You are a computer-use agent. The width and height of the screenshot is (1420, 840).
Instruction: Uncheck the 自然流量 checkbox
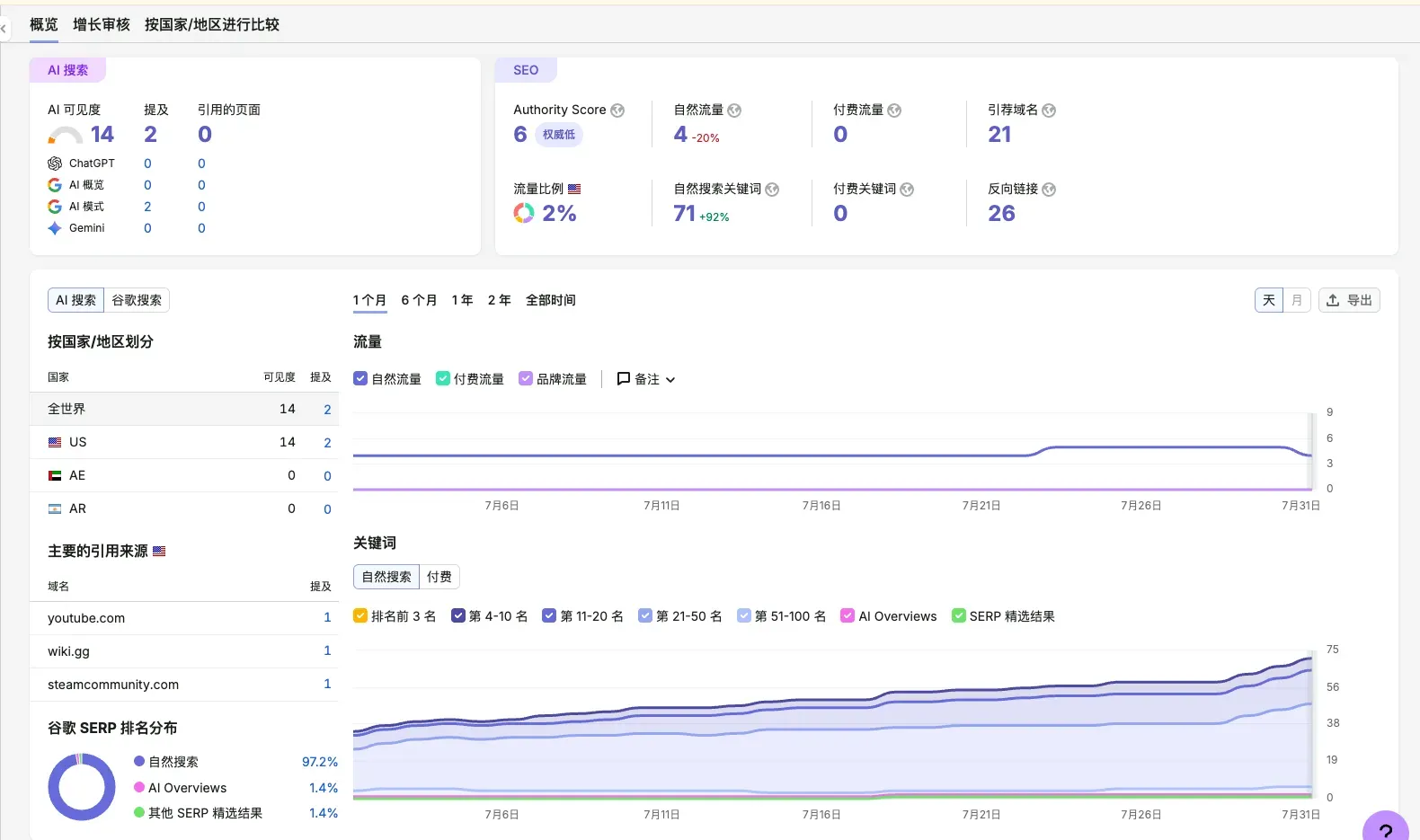[360, 379]
